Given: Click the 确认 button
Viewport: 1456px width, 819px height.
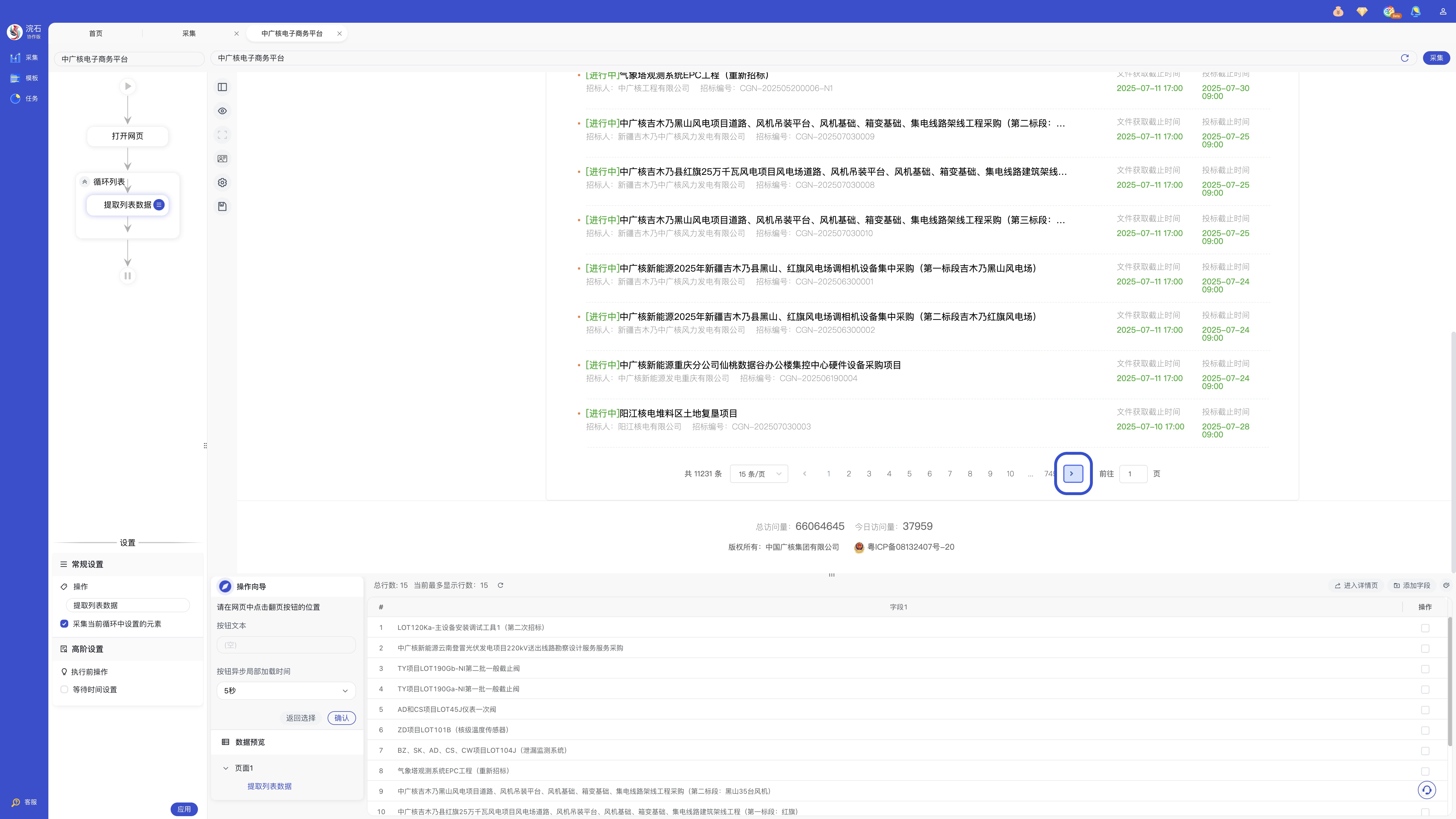Looking at the screenshot, I should [x=341, y=718].
